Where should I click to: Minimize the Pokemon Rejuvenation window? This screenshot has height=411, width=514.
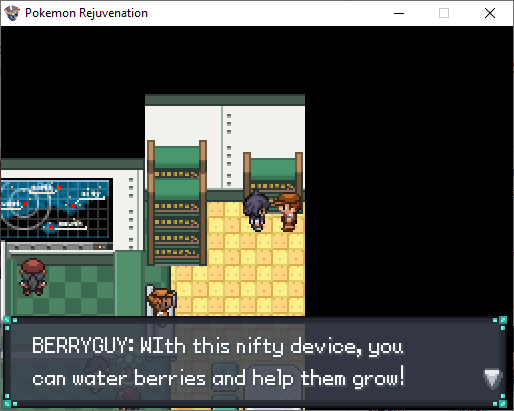399,13
